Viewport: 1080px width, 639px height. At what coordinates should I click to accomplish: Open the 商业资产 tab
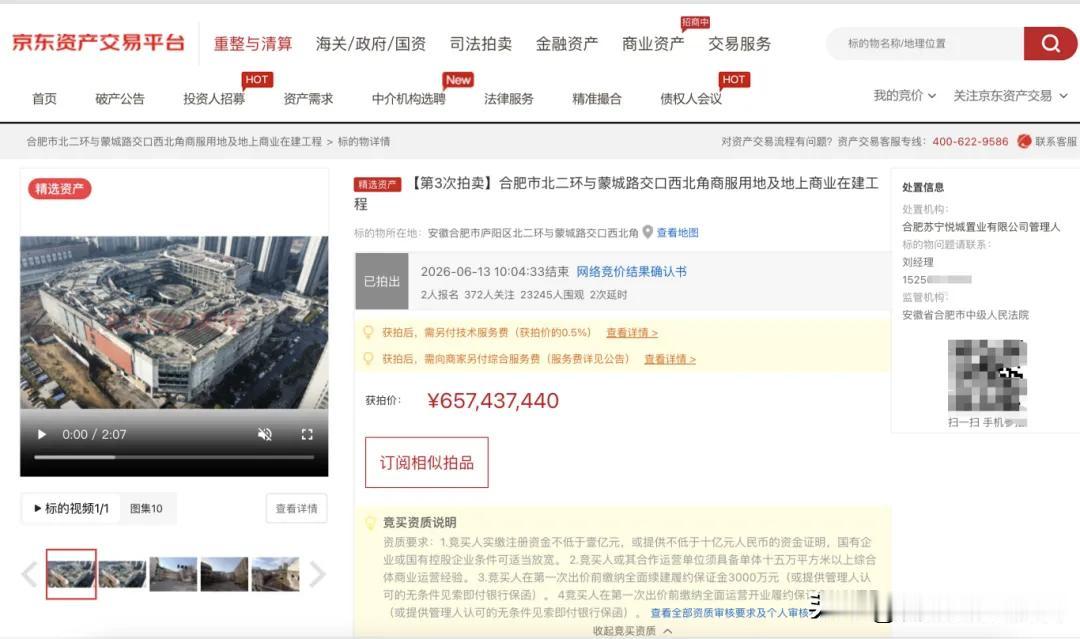tap(653, 44)
